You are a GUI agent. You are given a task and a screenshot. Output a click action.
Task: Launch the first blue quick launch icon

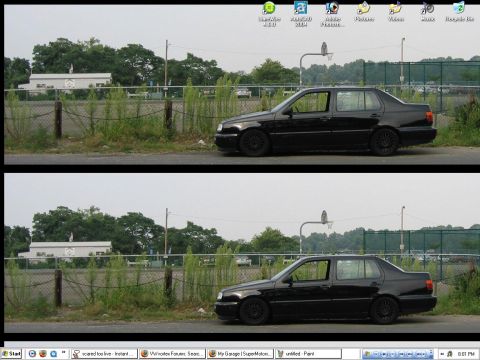click(32, 354)
